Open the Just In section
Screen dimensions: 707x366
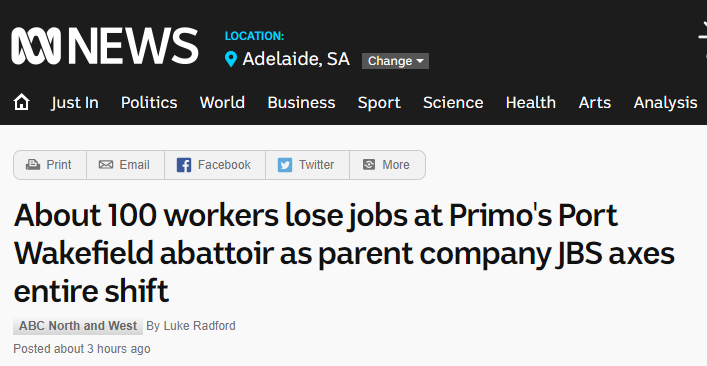[75, 103]
